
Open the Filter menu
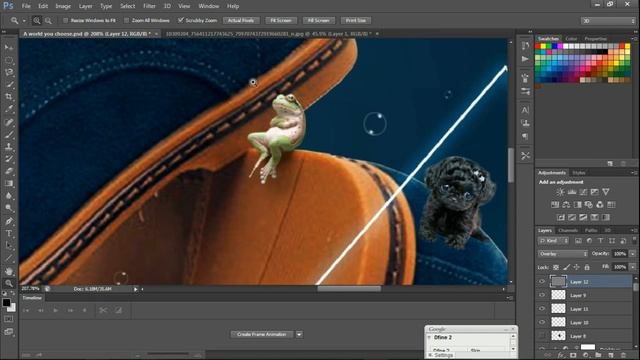point(149,6)
